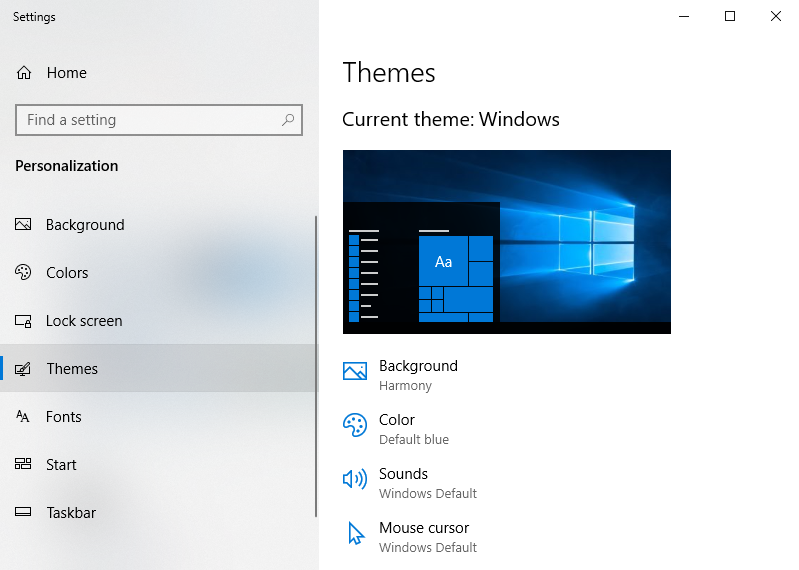The width and height of the screenshot is (799, 570).
Task: Click the Current theme: Windows heading
Action: 451,119
